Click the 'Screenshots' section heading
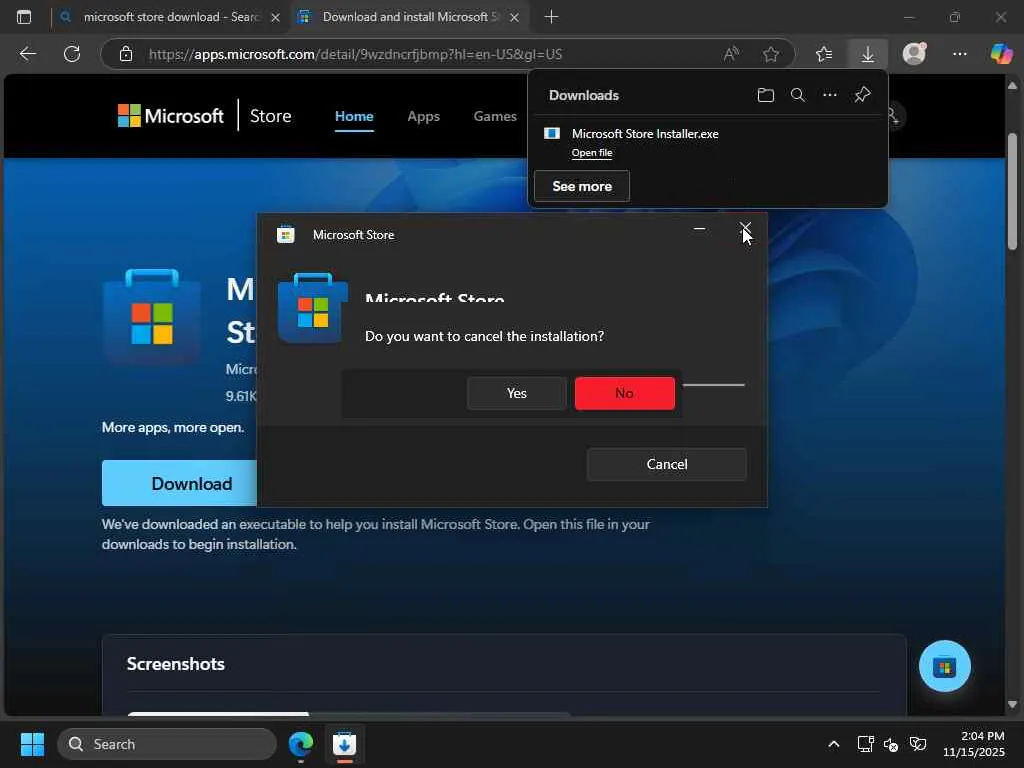The width and height of the screenshot is (1024, 768). (176, 664)
